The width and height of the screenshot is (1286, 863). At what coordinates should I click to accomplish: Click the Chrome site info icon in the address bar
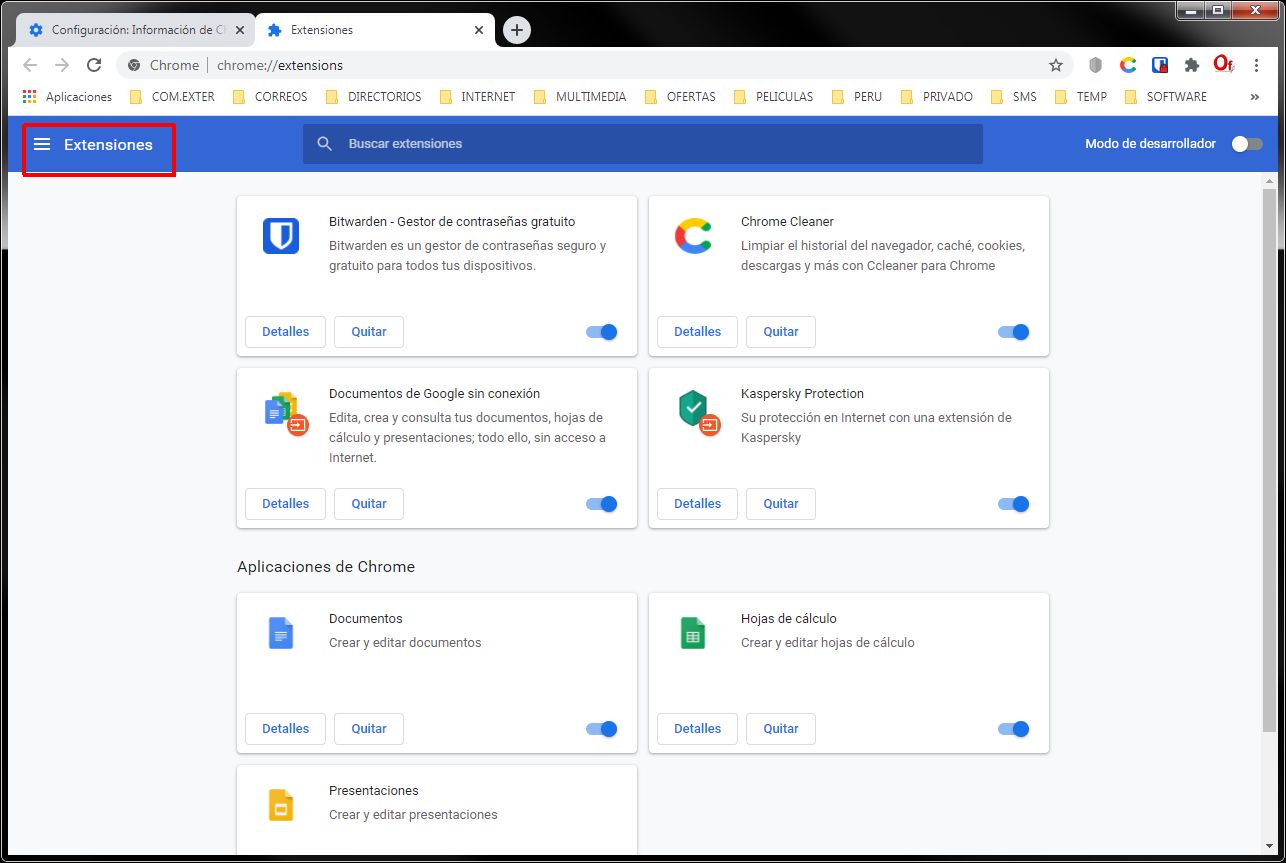(x=134, y=65)
